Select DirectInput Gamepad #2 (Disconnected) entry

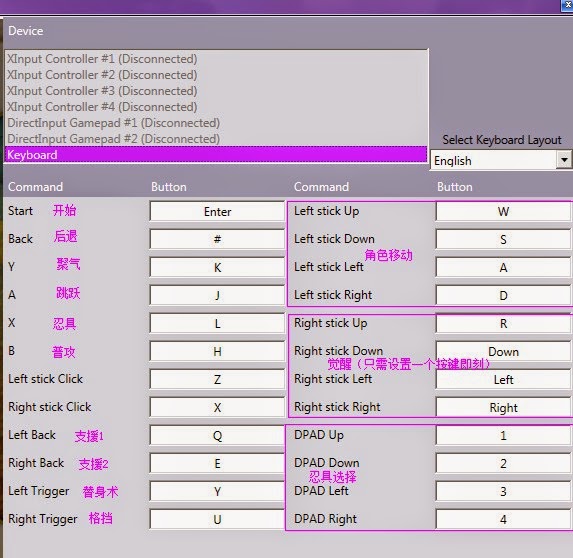(x=216, y=139)
